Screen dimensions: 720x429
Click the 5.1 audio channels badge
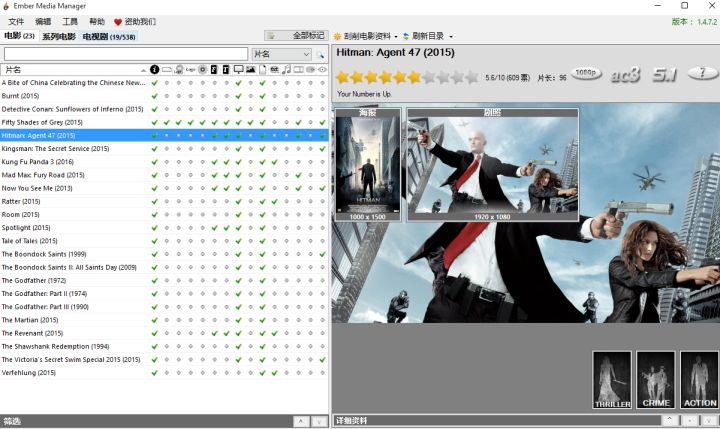pyautogui.click(x=664, y=74)
